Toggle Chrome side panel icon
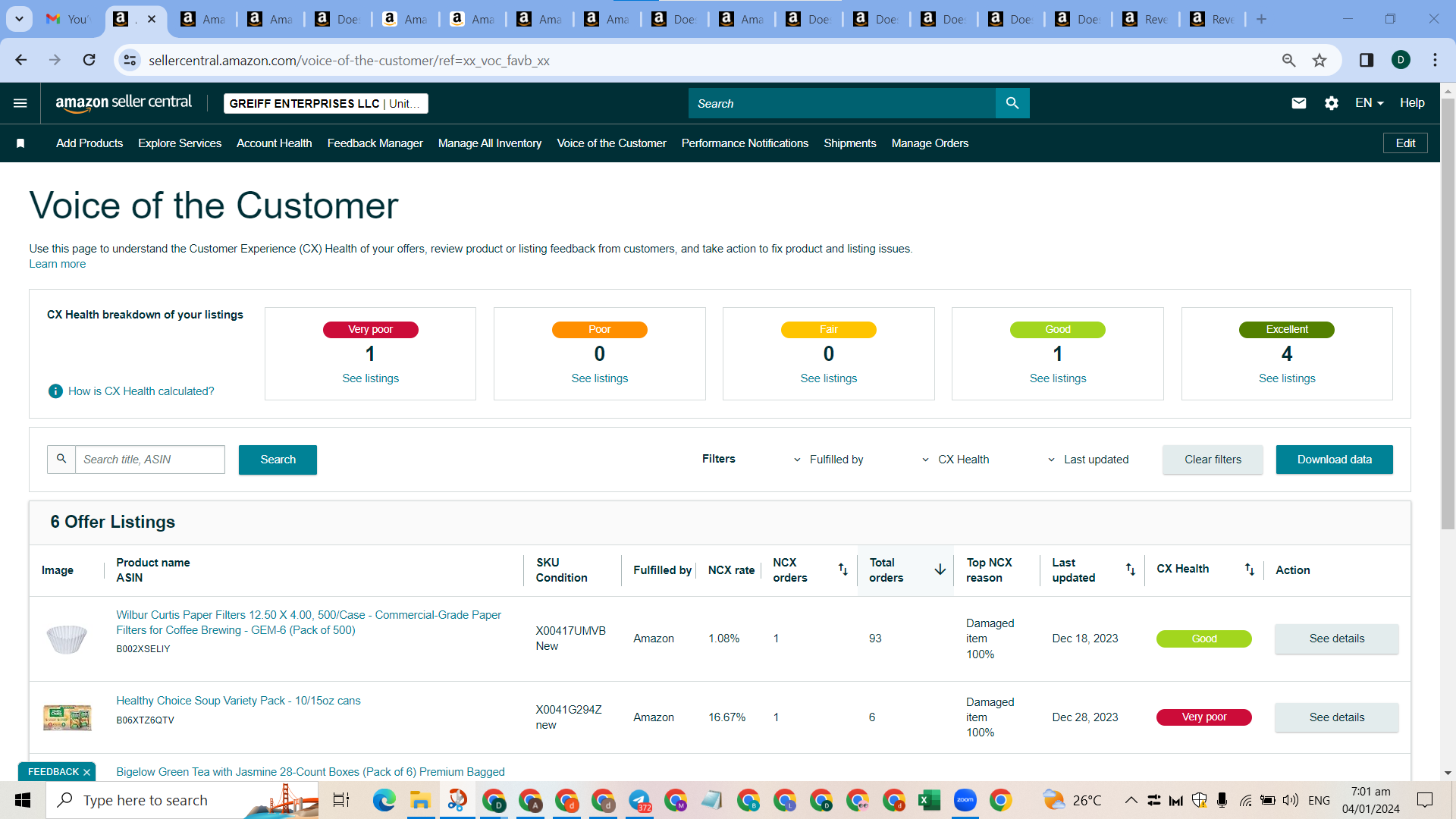The width and height of the screenshot is (1456, 819). click(1367, 60)
